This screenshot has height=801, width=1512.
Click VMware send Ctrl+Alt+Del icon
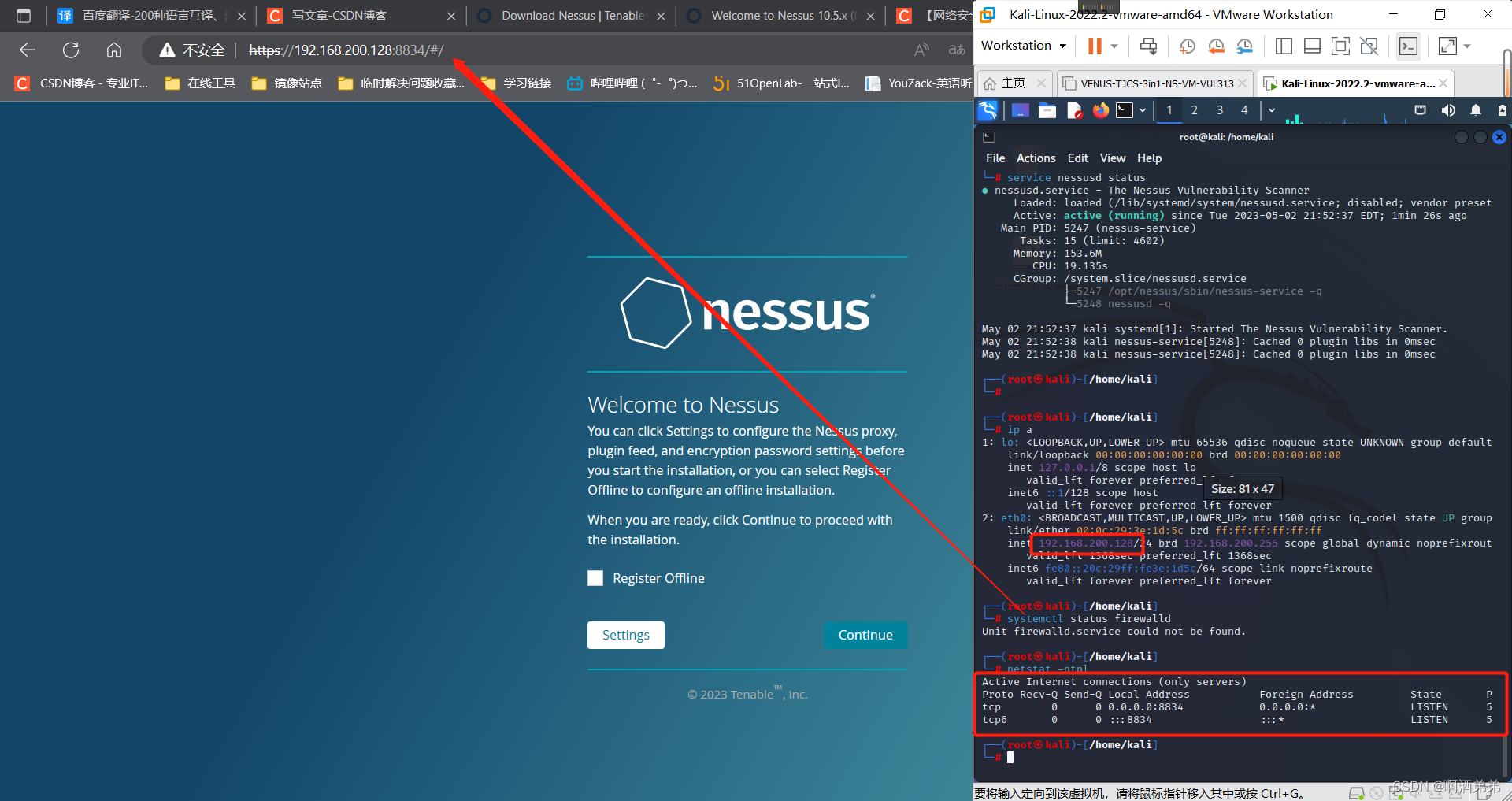[1149, 46]
